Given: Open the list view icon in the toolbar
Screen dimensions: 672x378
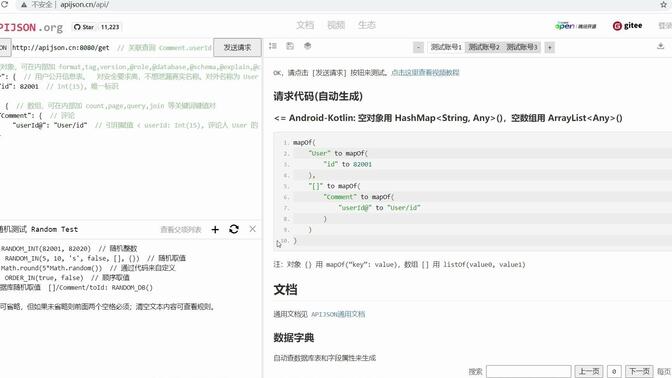Looking at the screenshot, I should pyautogui.click(x=273, y=46).
